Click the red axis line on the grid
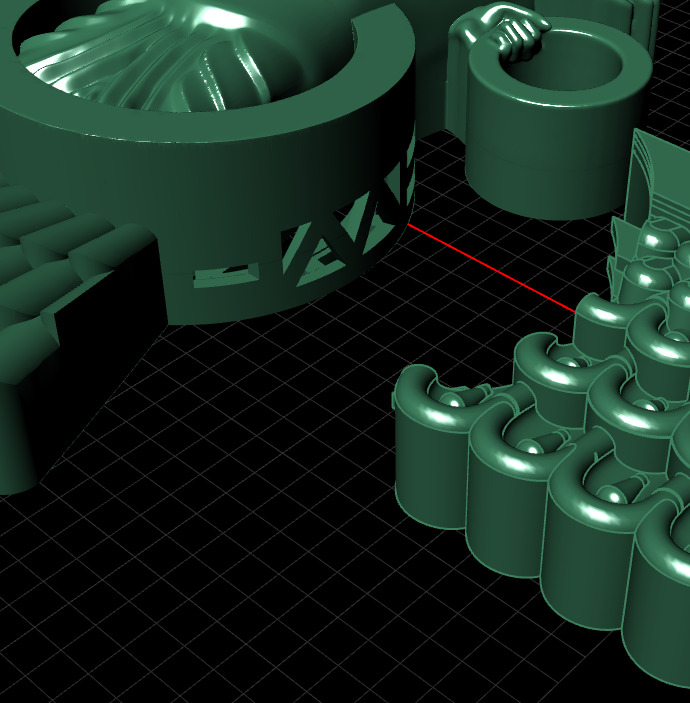The height and width of the screenshot is (703, 690). click(x=491, y=268)
